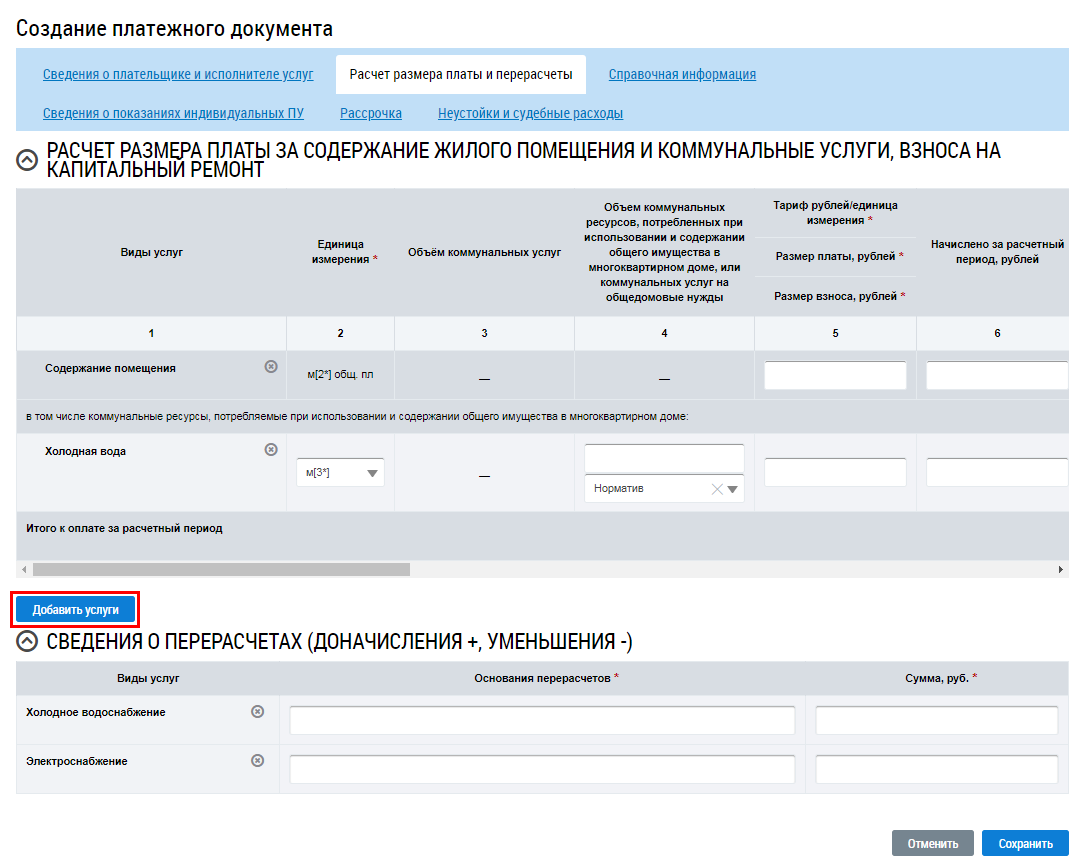Remove Холодное водоснабжение recalculation row
1079x867 pixels.
pyautogui.click(x=257, y=711)
